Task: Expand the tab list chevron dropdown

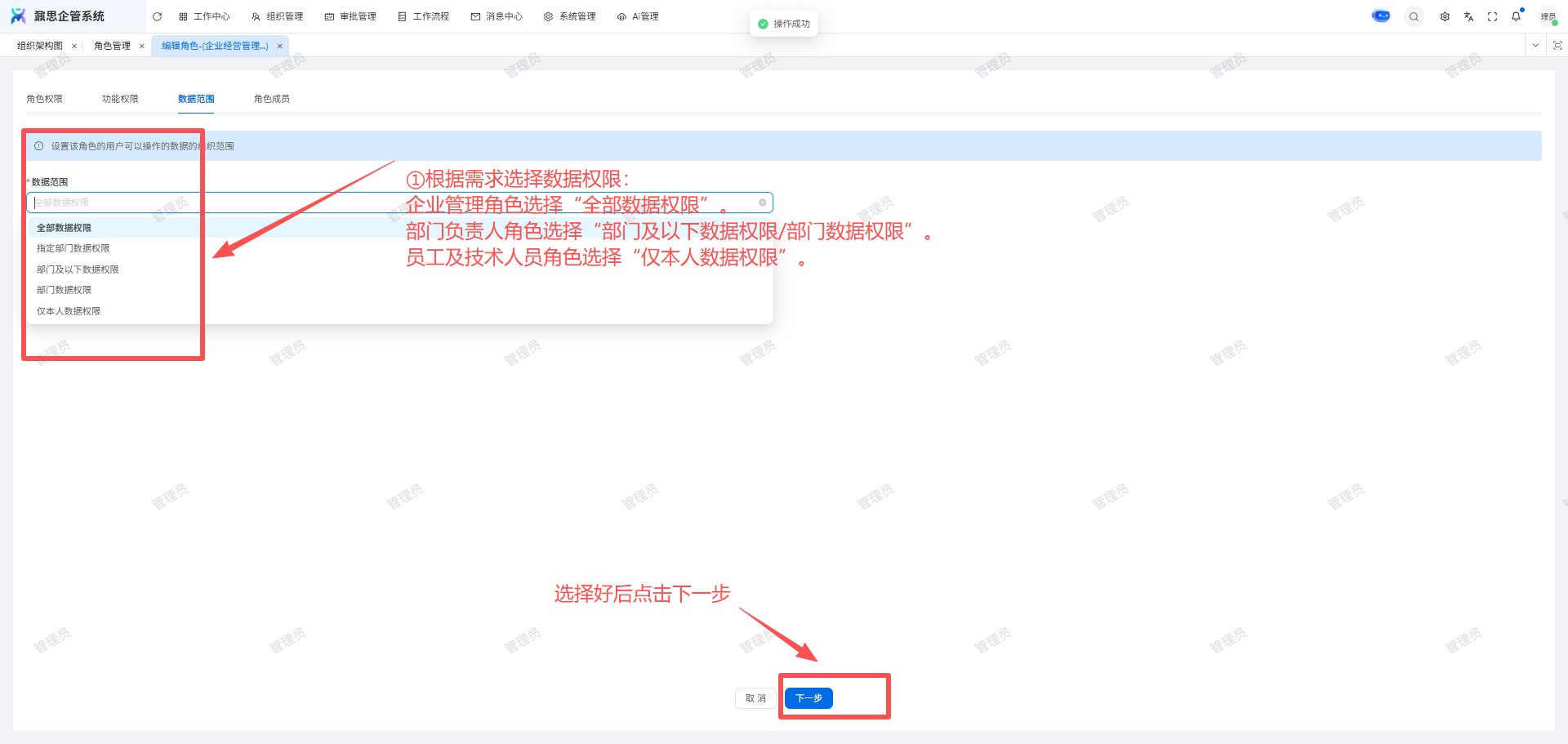Action: tap(1535, 46)
